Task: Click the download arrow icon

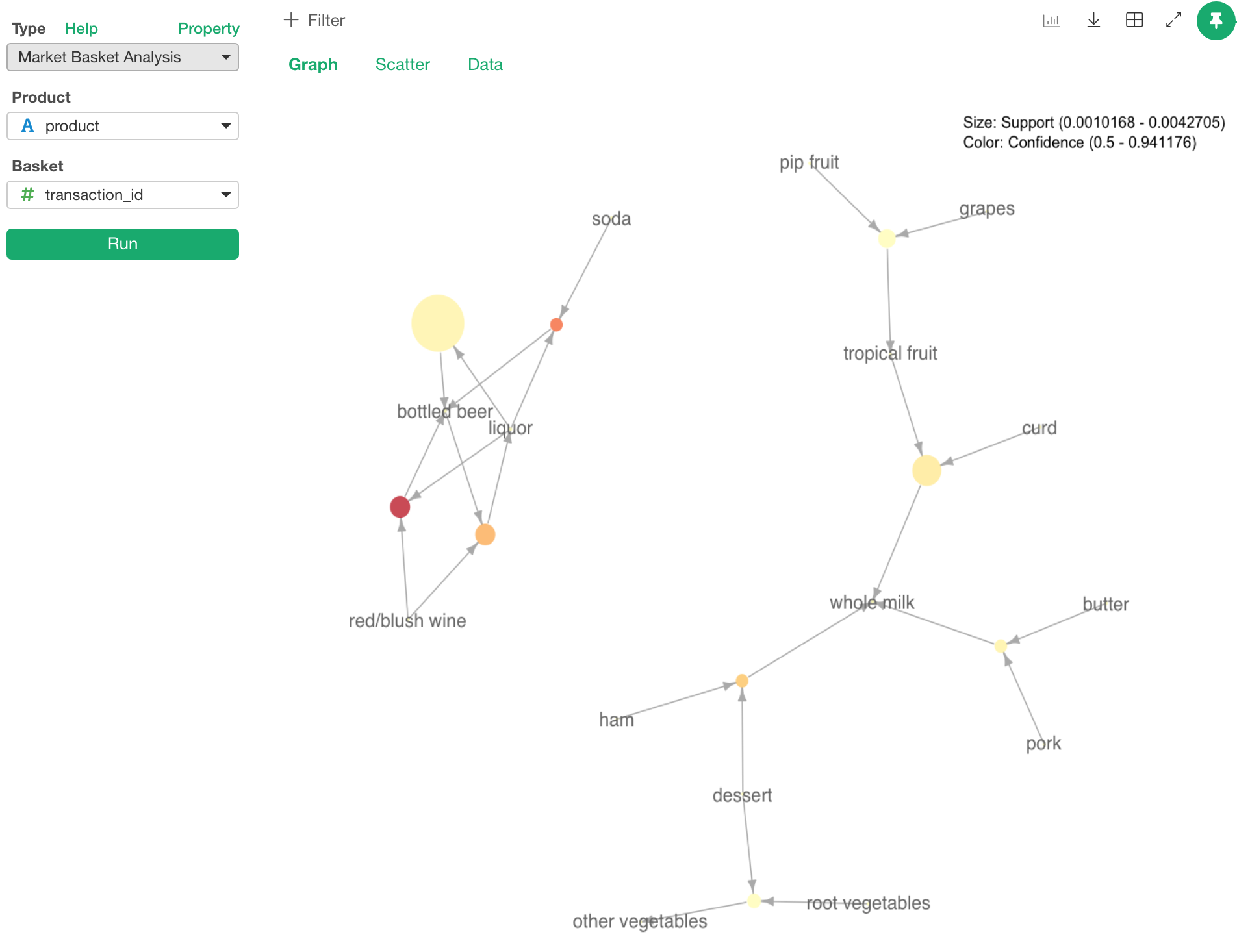Action: tap(1093, 20)
